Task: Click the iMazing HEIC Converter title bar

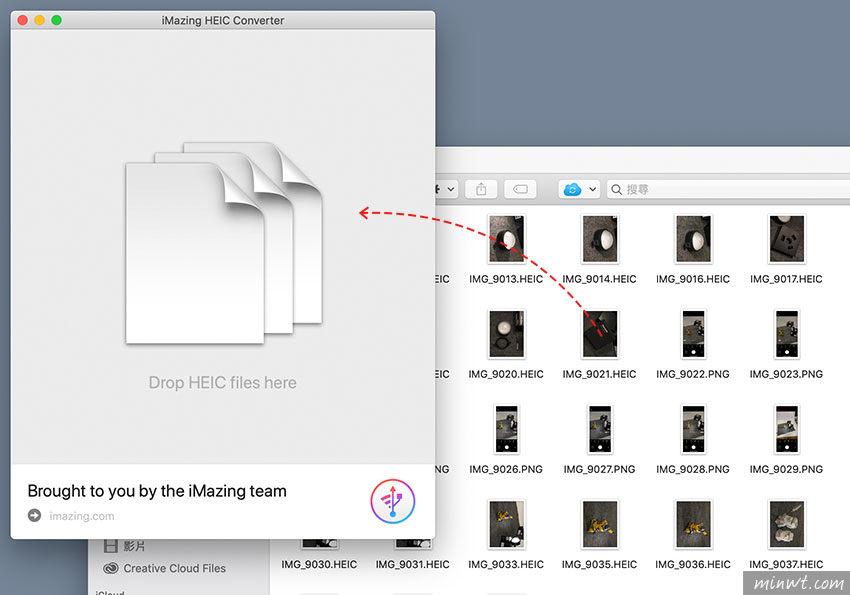Action: 223,20
